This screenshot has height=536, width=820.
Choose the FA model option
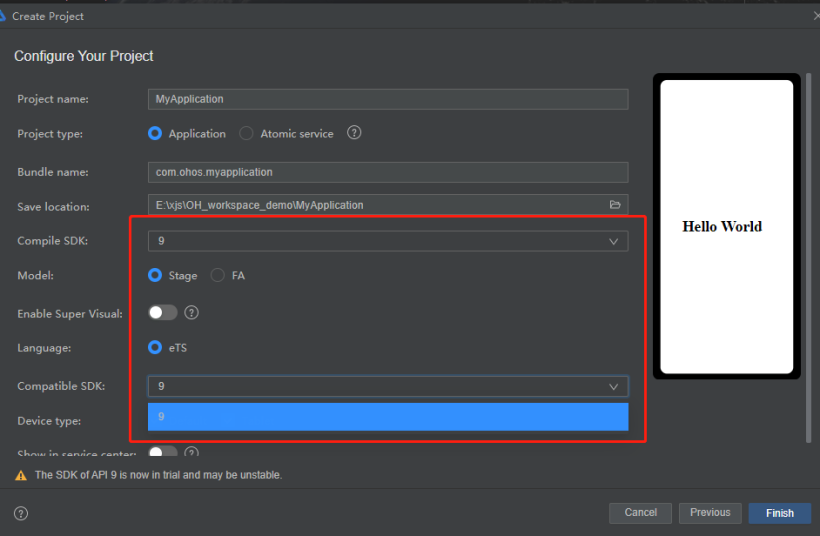[218, 275]
